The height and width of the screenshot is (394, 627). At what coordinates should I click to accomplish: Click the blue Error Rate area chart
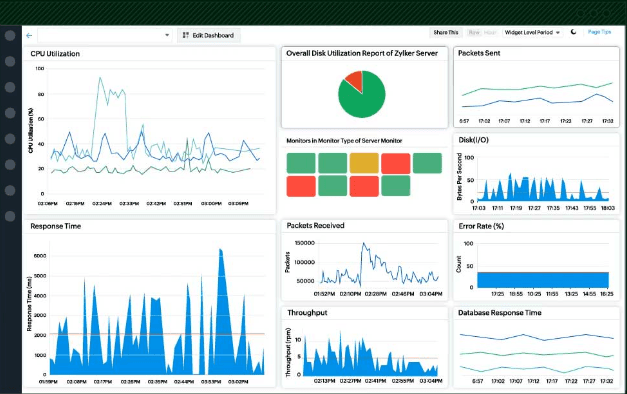(543, 280)
